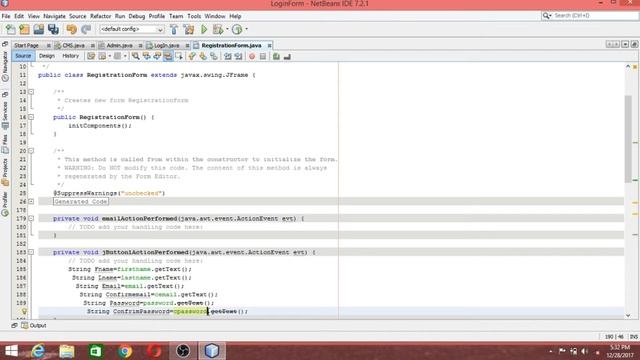Open the Files side panel
The height and width of the screenshot is (360, 640).
click(x=5, y=144)
